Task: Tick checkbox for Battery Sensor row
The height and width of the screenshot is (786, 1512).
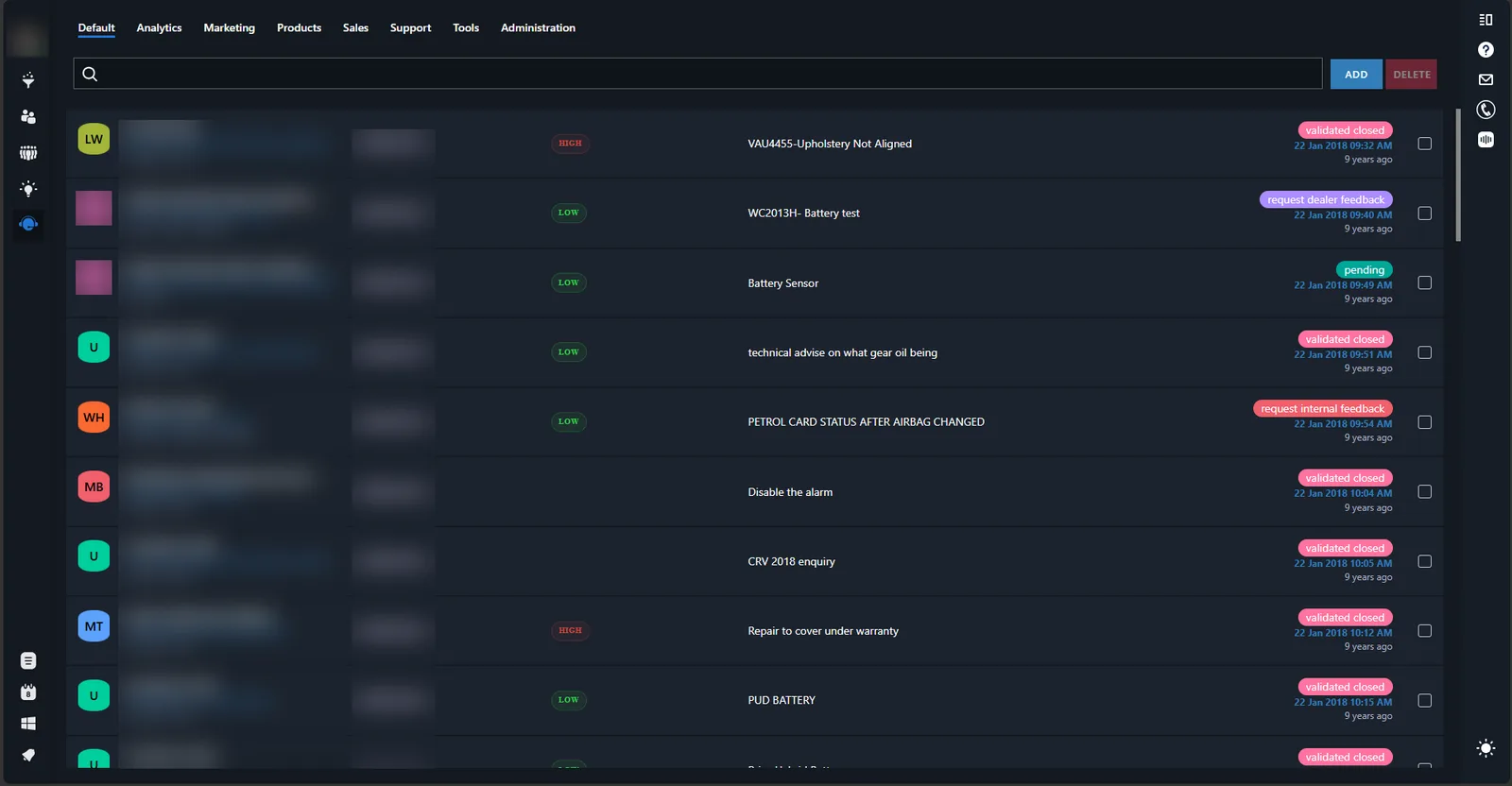Action: pyautogui.click(x=1425, y=282)
